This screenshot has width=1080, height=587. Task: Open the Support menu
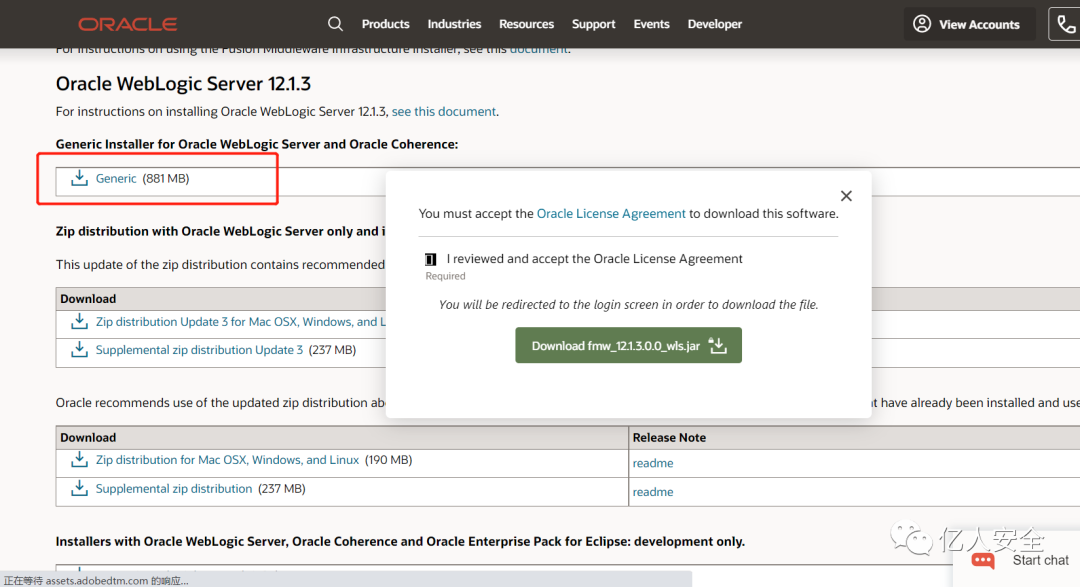click(x=593, y=24)
